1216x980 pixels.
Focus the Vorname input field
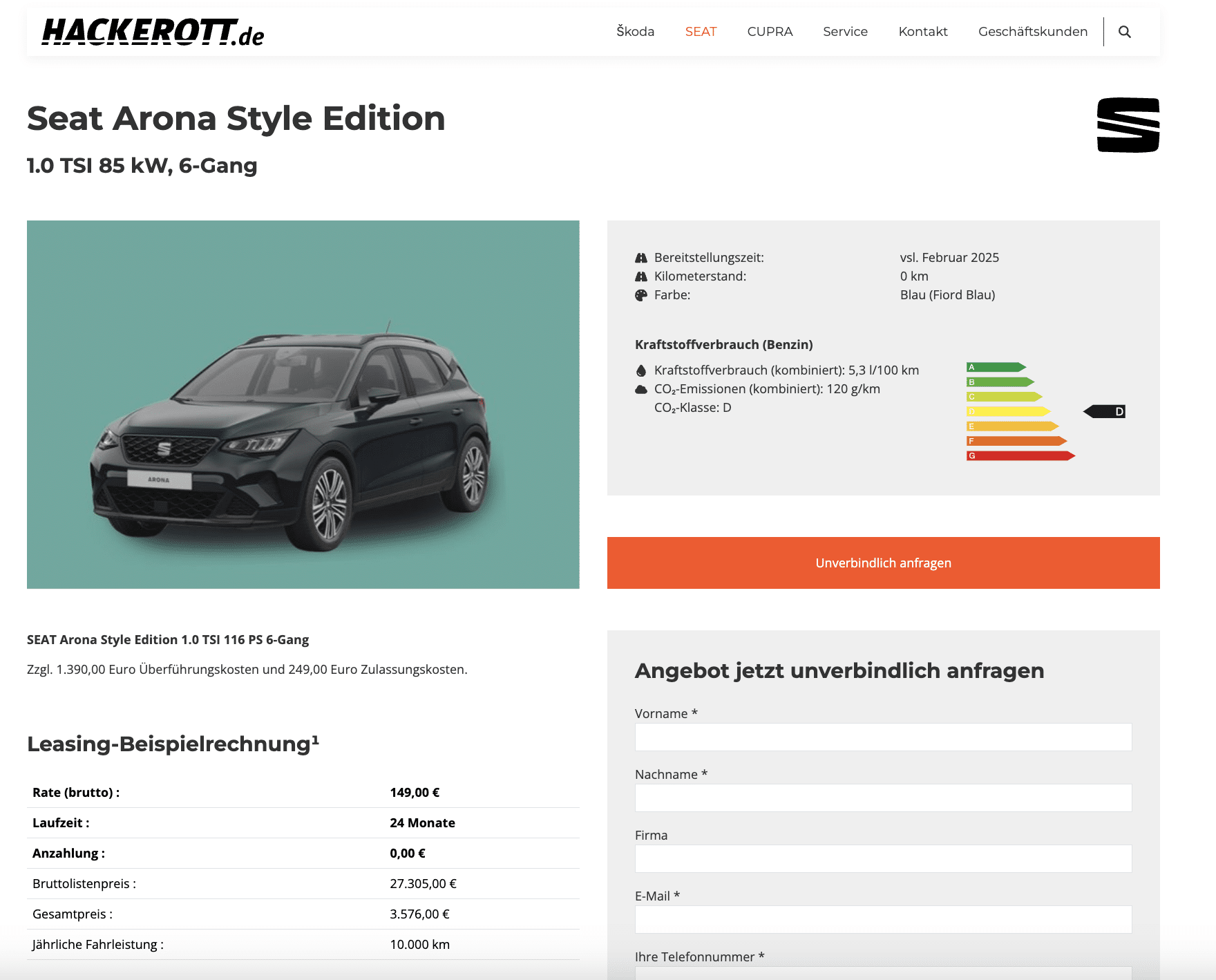click(884, 737)
